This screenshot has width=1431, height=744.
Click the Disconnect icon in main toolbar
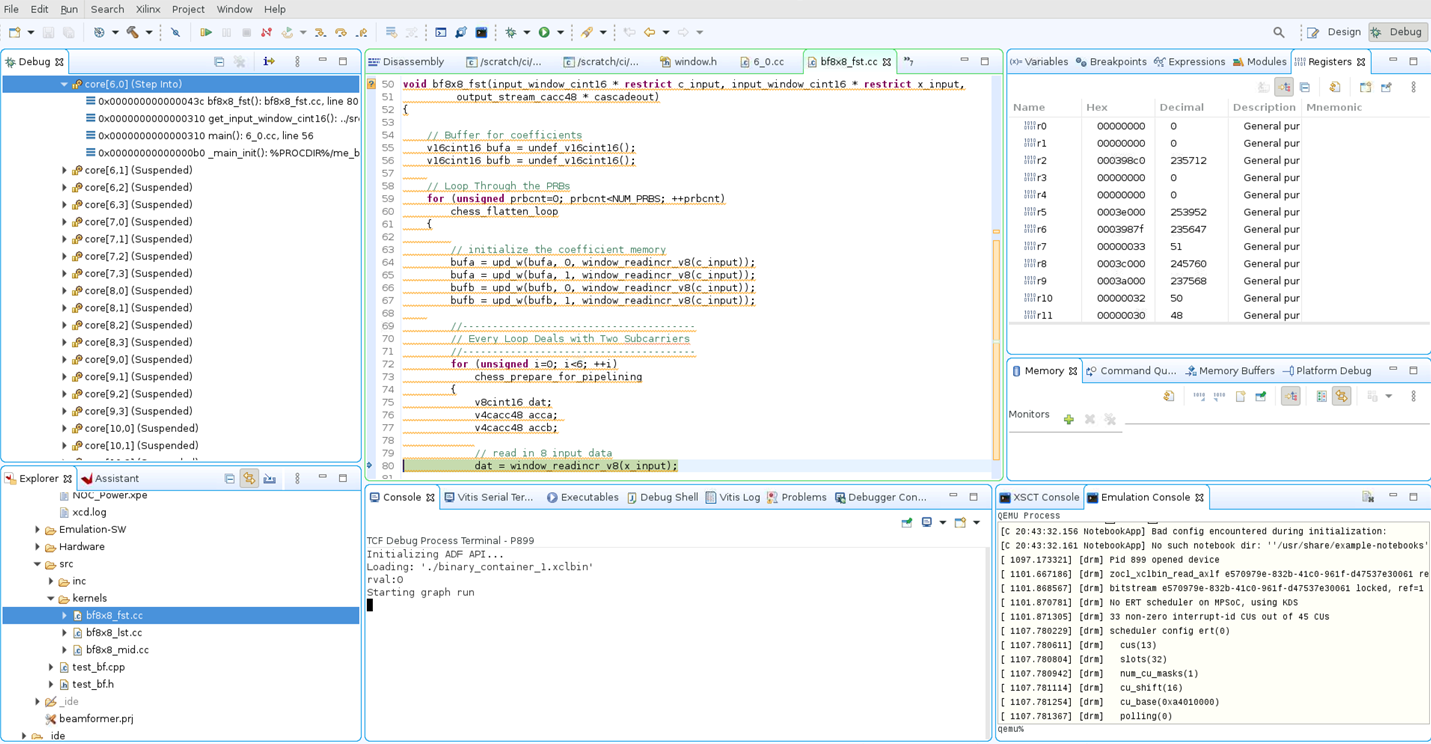pyautogui.click(x=266, y=32)
